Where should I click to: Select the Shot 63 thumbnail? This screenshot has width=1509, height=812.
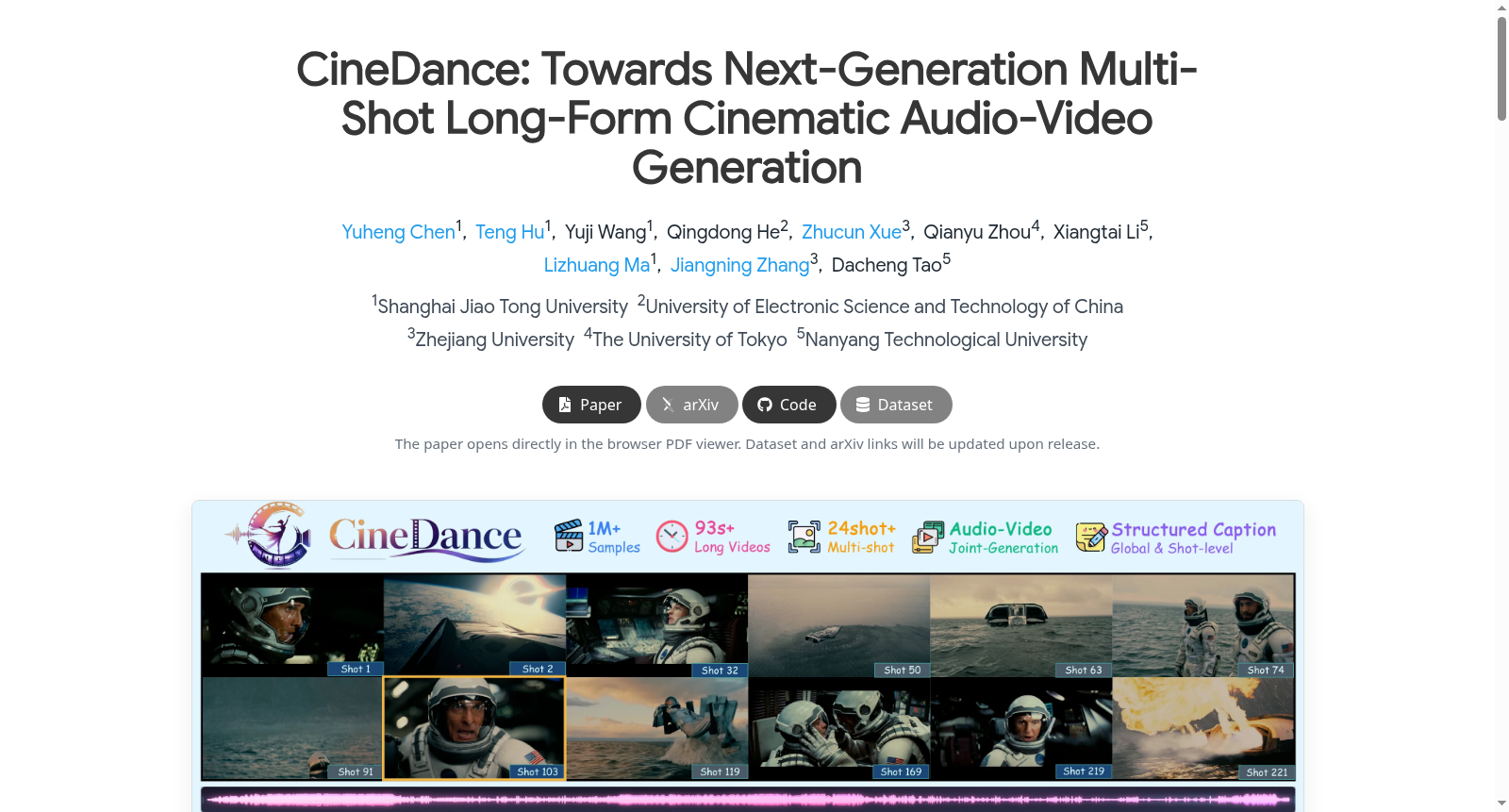[1020, 625]
